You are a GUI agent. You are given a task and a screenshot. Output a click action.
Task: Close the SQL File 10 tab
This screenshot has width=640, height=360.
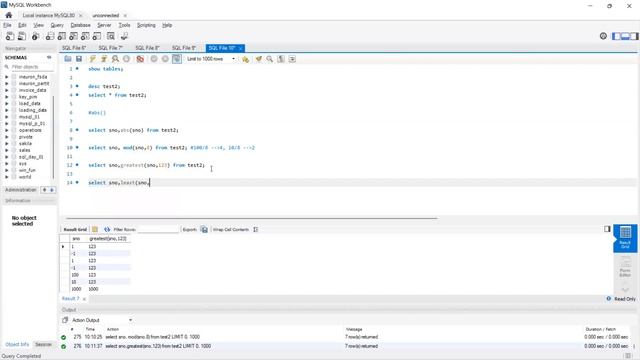[x=240, y=48]
